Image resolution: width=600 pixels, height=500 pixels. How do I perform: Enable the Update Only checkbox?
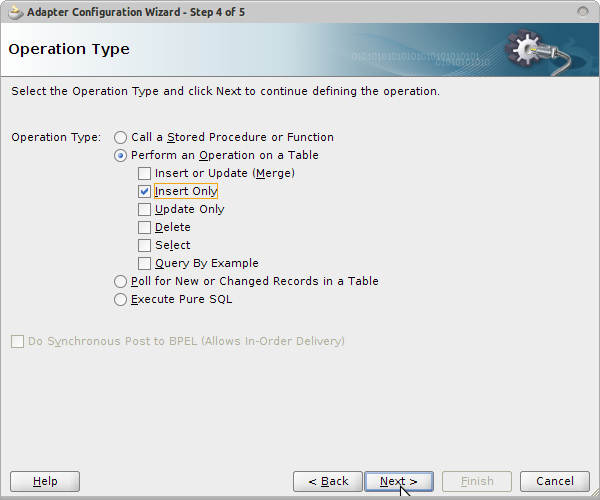tap(144, 209)
